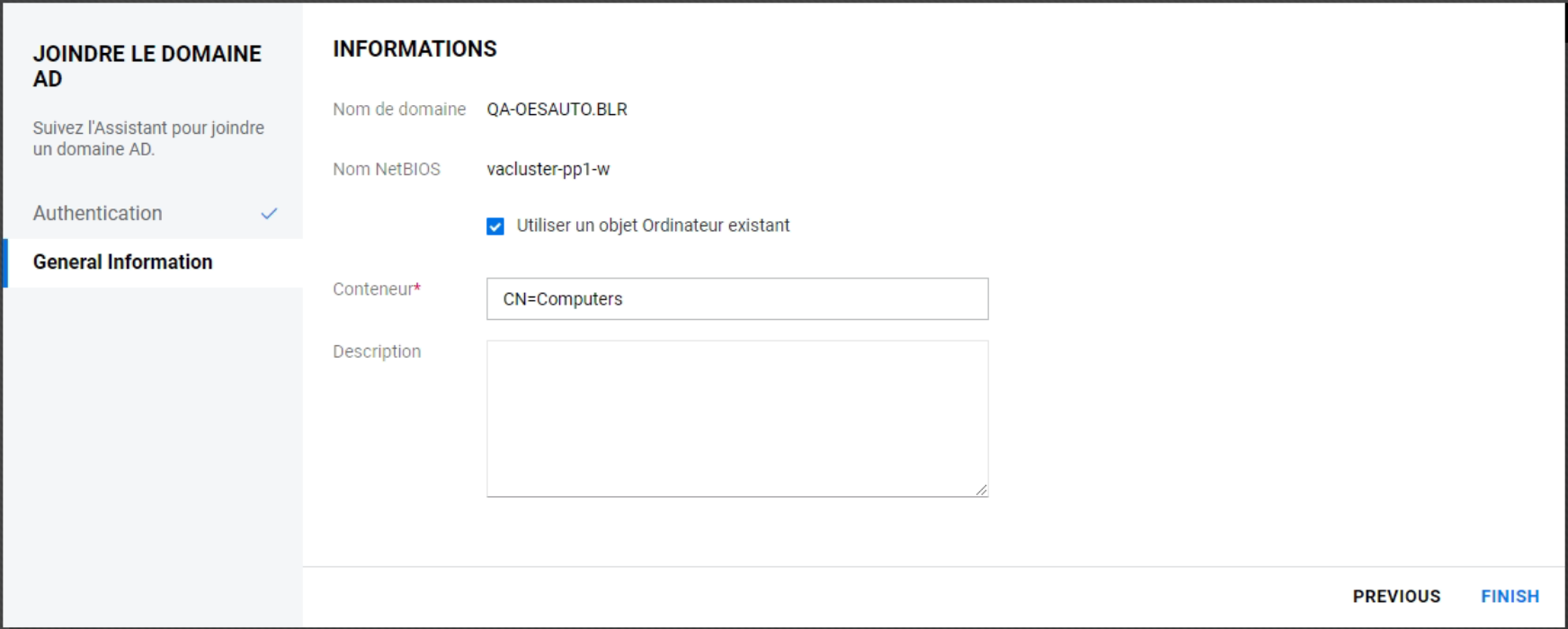This screenshot has width=1568, height=629.
Task: Click the Description box resize handle
Action: (981, 490)
